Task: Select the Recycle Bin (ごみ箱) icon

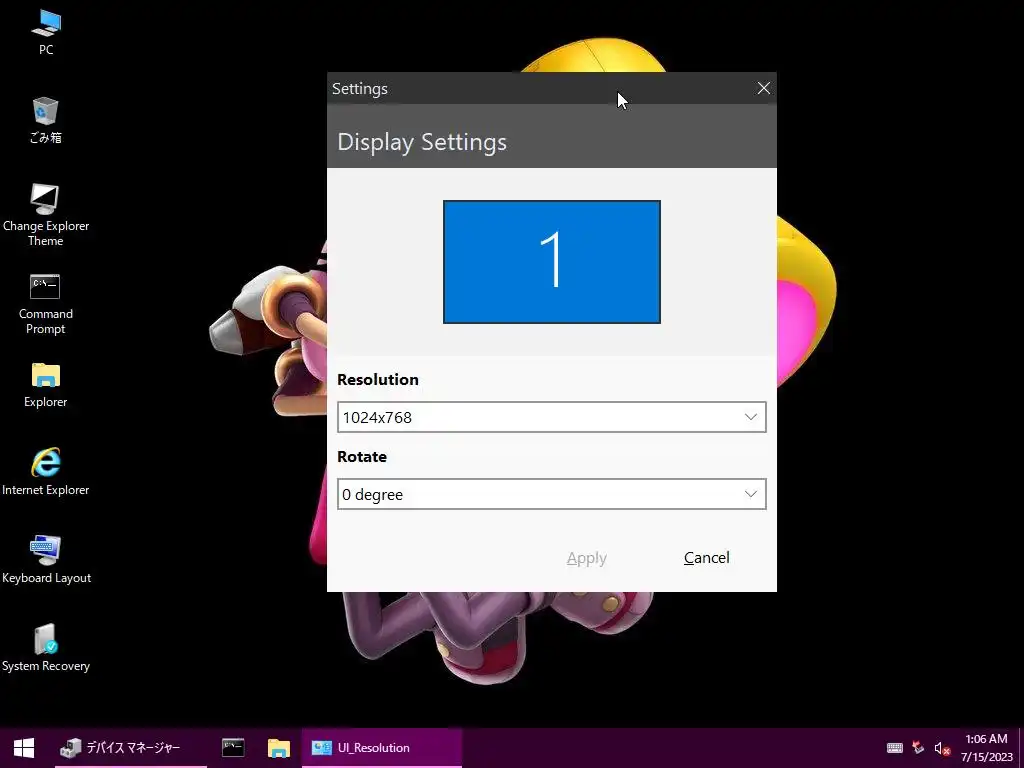Action: pyautogui.click(x=46, y=120)
